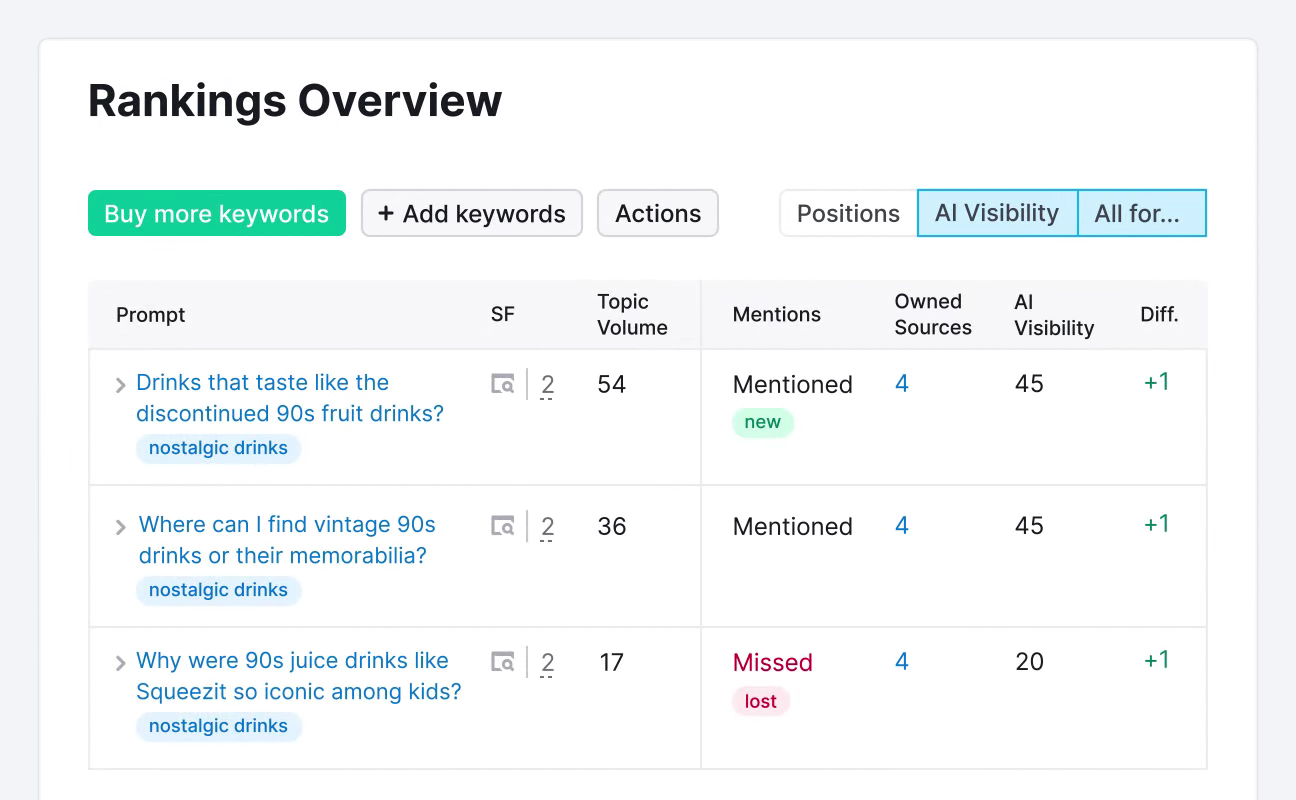This screenshot has width=1296, height=800.
Task: Select the AI Visibility tab
Action: [996, 213]
